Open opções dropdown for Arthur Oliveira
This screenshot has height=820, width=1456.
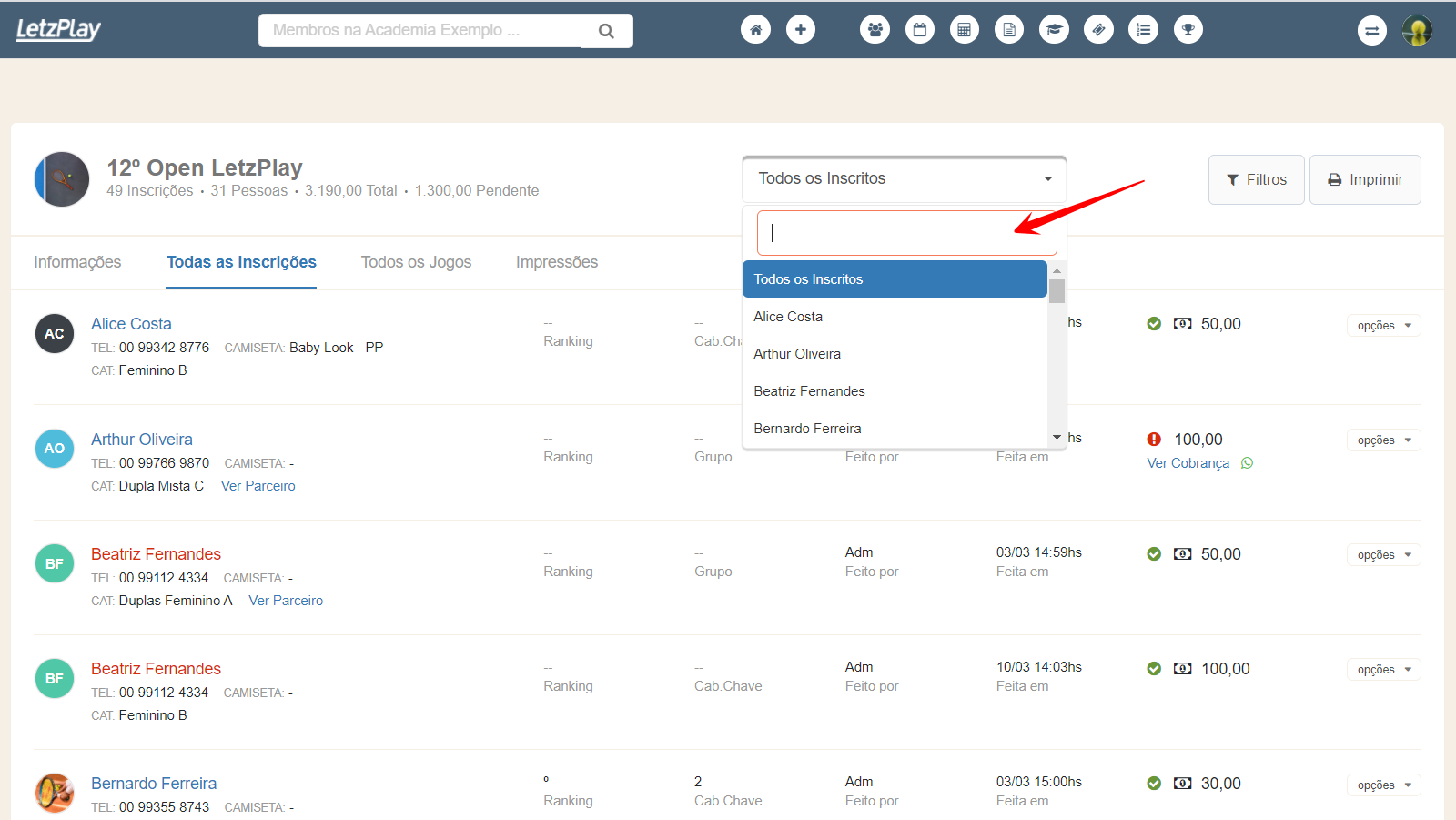[x=1383, y=440]
